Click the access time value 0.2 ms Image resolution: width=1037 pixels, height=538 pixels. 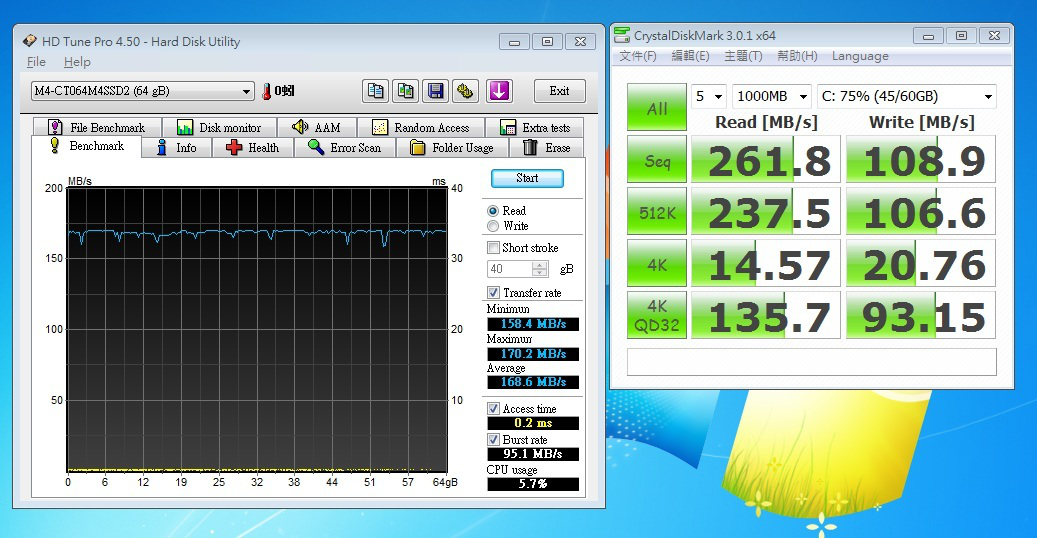533,423
